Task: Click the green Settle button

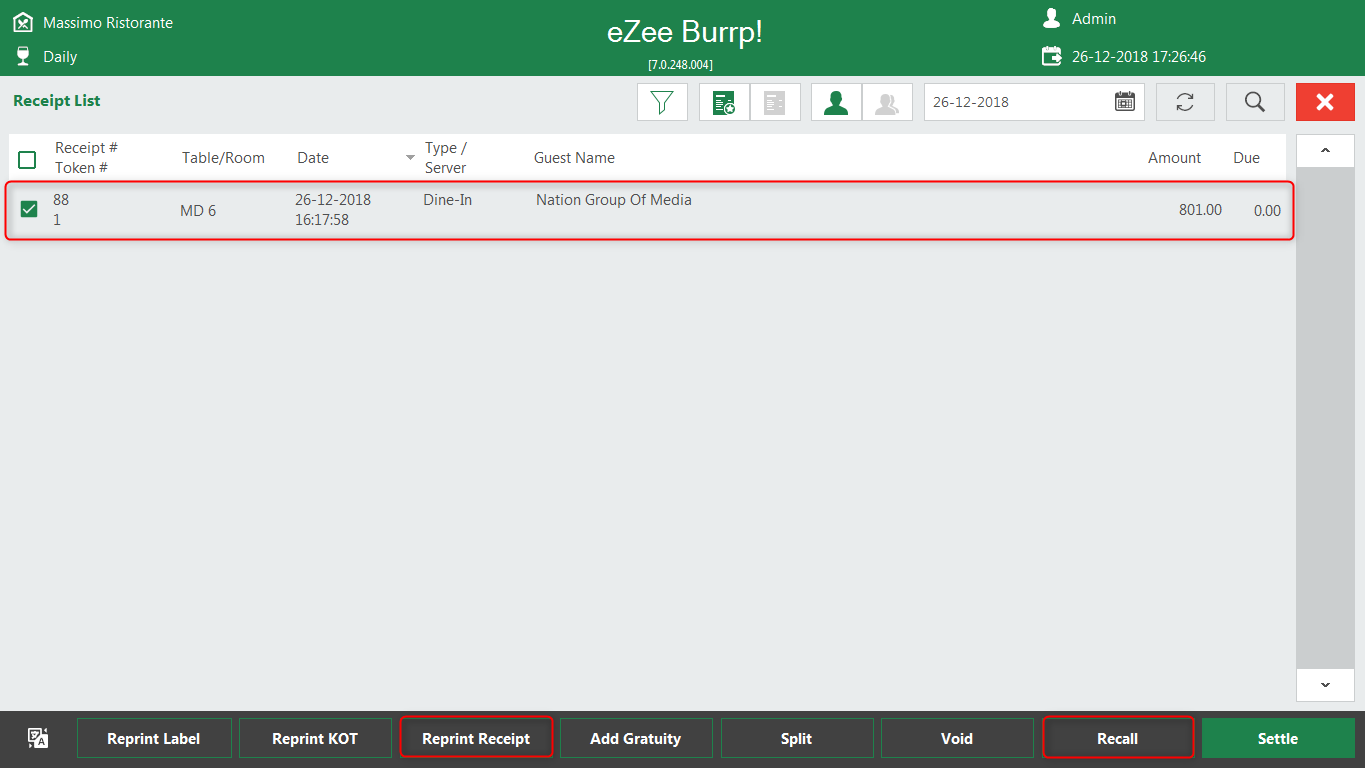Action: click(x=1278, y=738)
